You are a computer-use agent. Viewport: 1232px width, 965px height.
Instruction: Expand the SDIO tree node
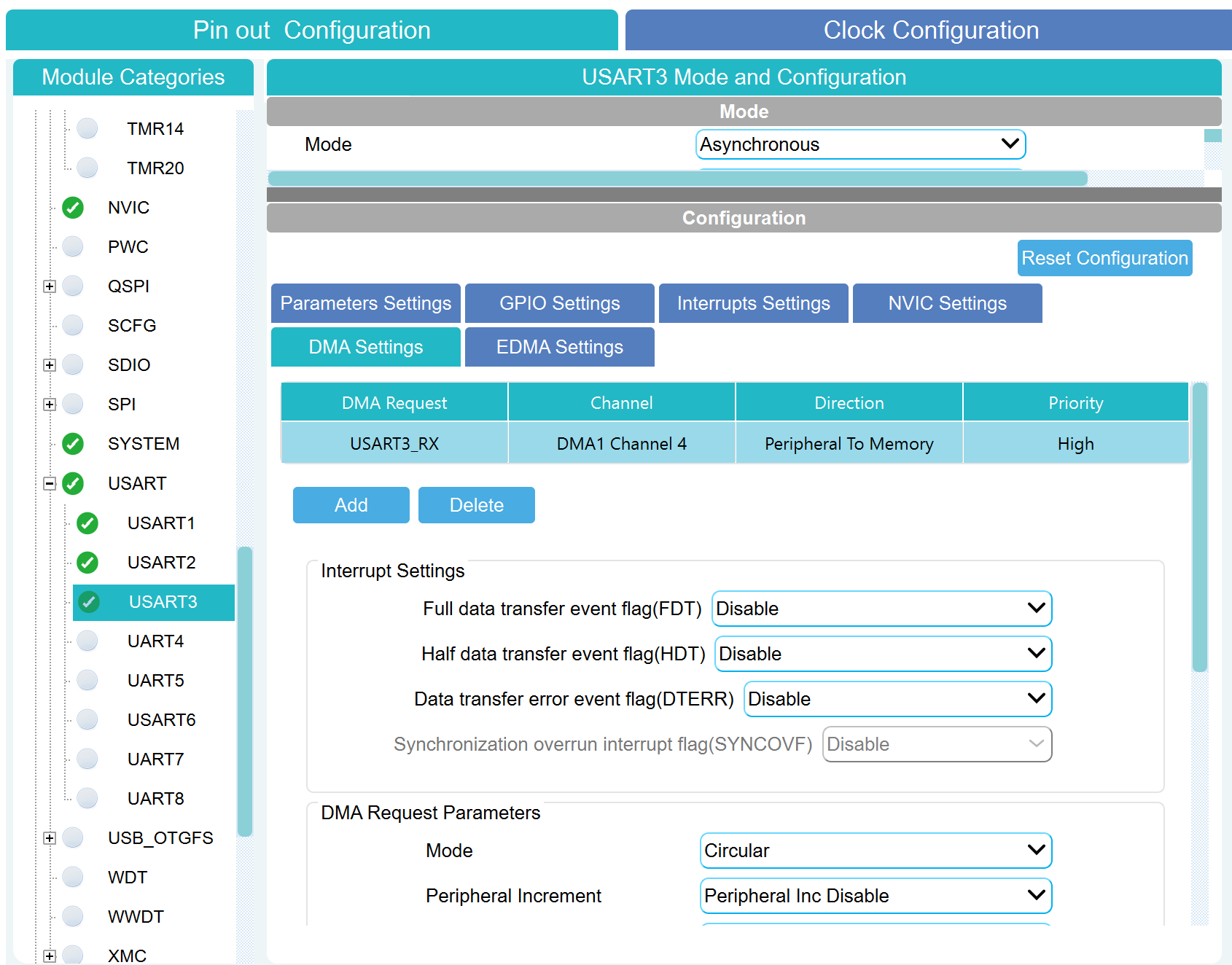click(x=50, y=365)
